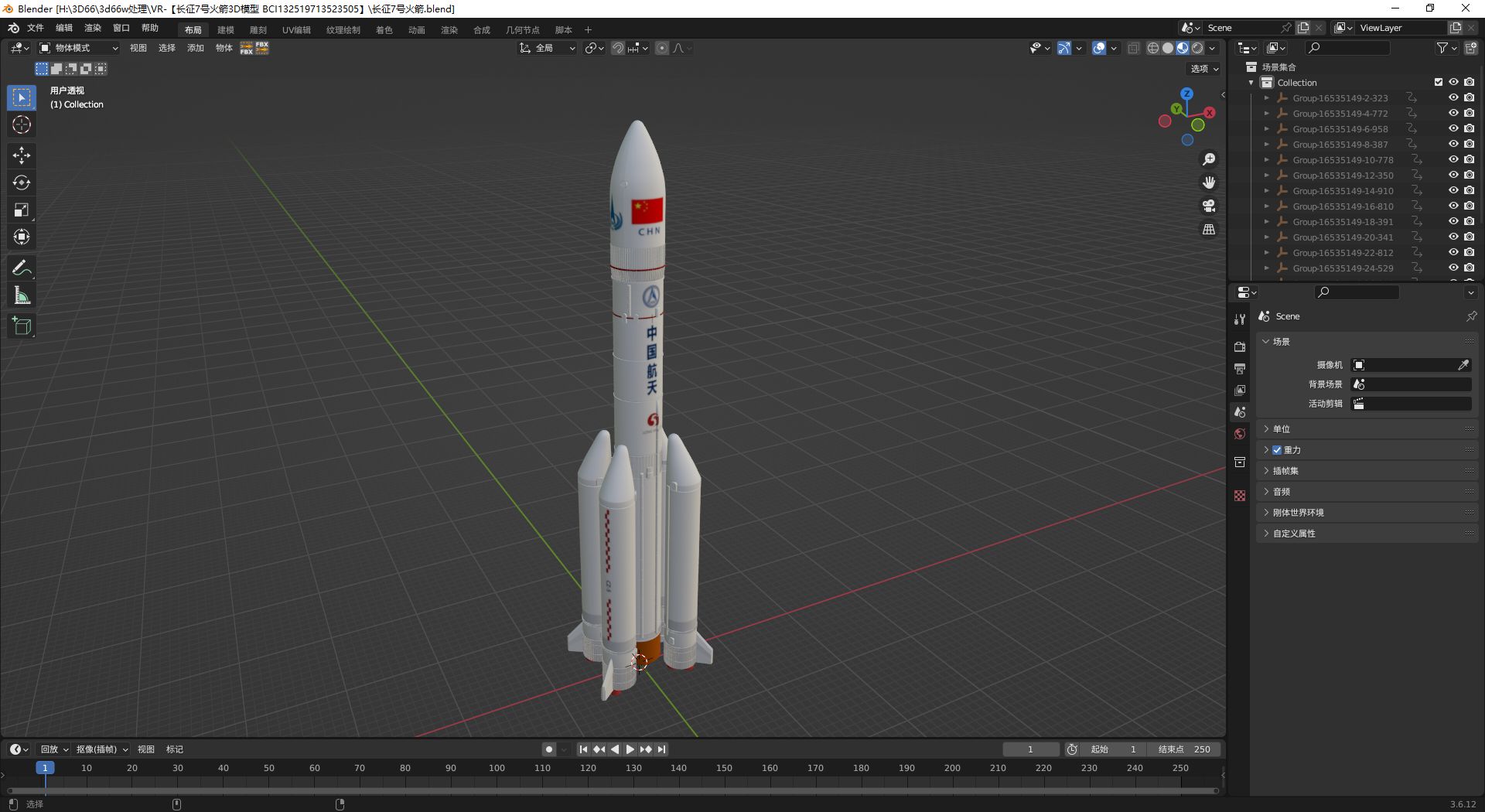
Task: Play the animation forward
Action: (x=630, y=749)
